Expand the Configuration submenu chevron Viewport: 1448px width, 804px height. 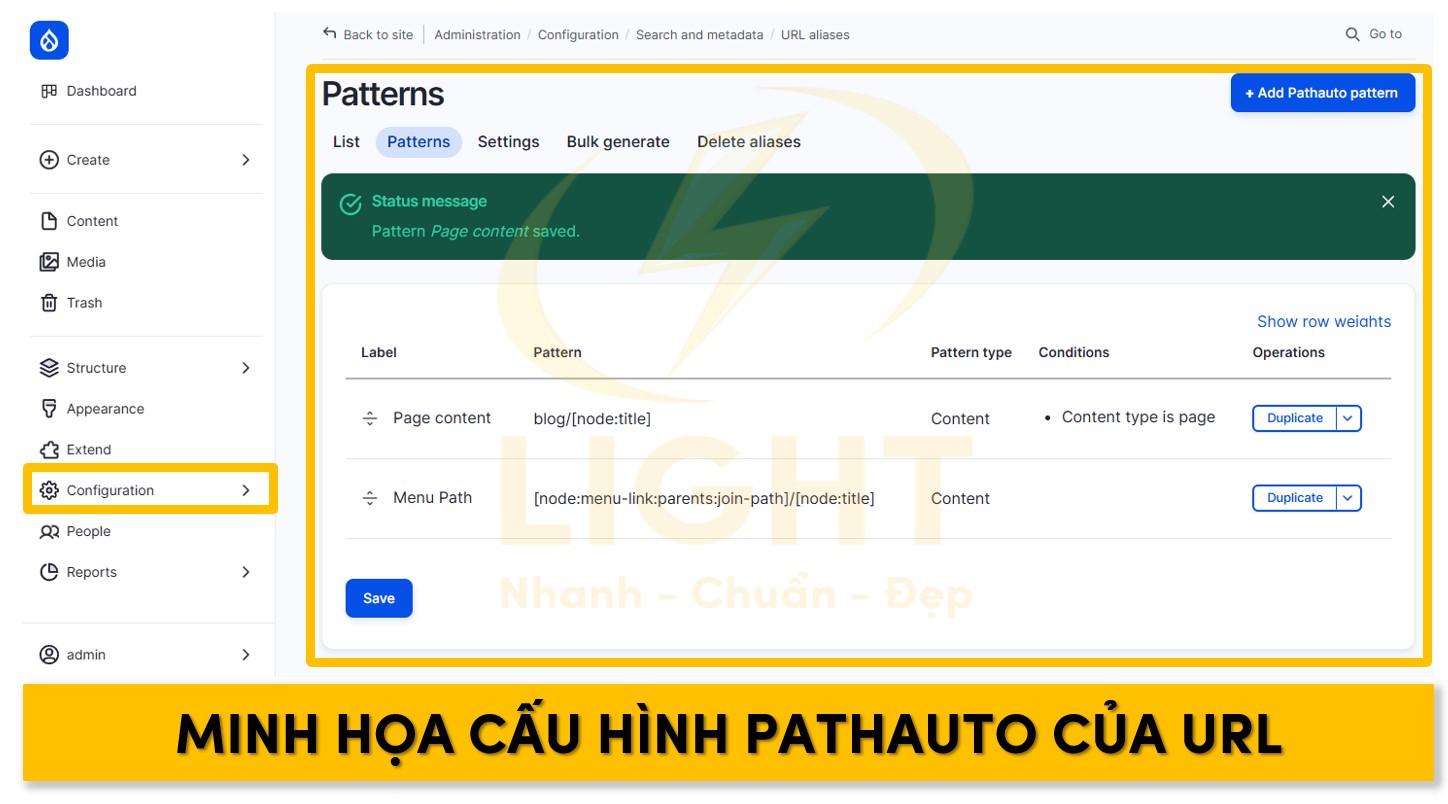tap(246, 490)
